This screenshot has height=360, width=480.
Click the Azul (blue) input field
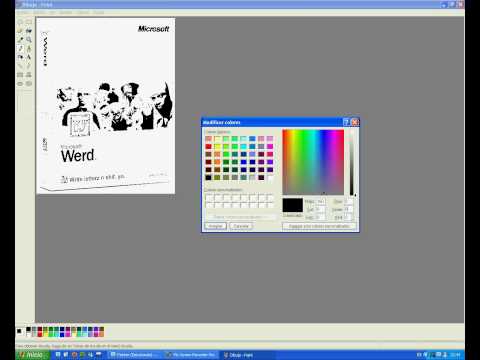[348, 217]
